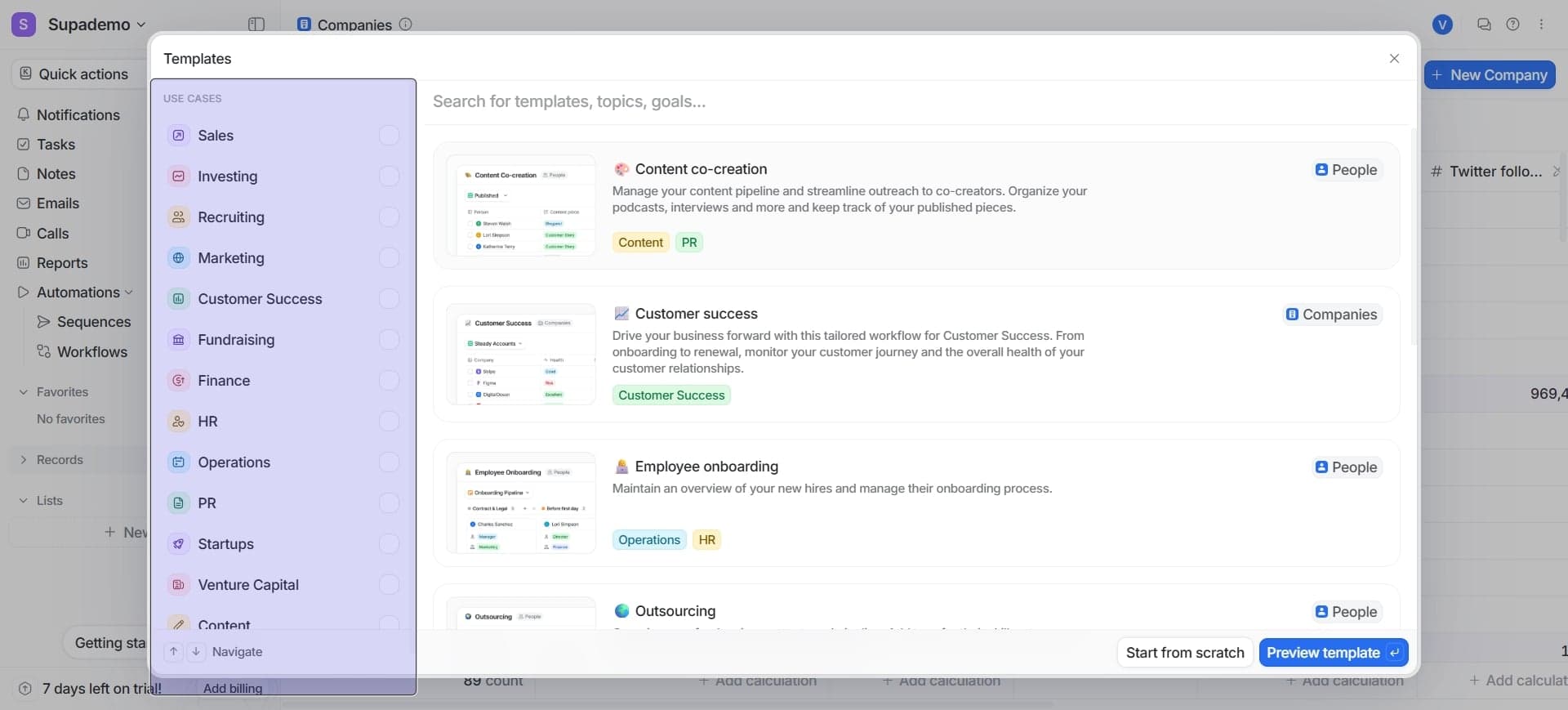The image size is (1568, 710).
Task: Click Start from scratch button
Action: click(x=1184, y=653)
